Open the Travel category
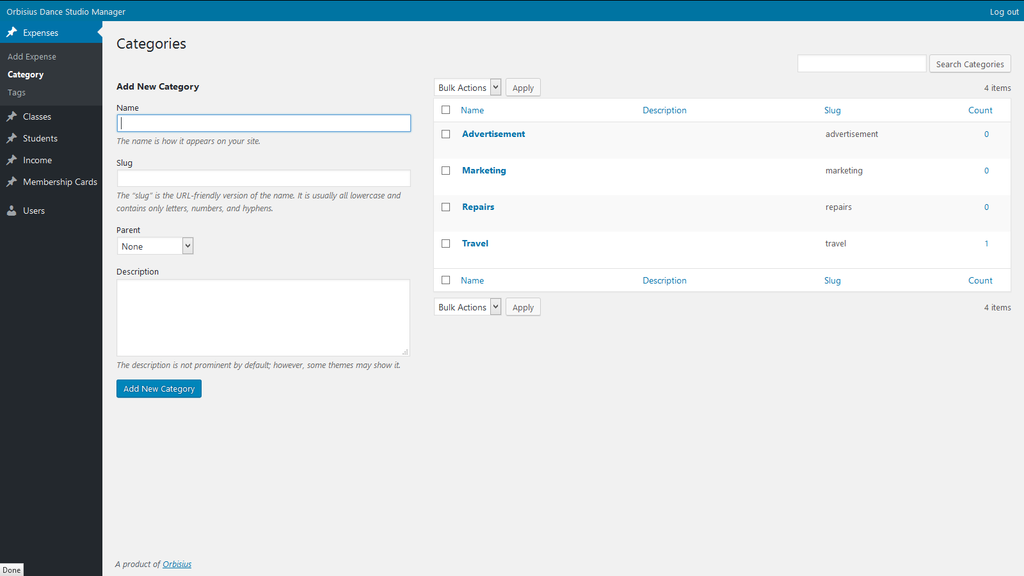 click(475, 244)
